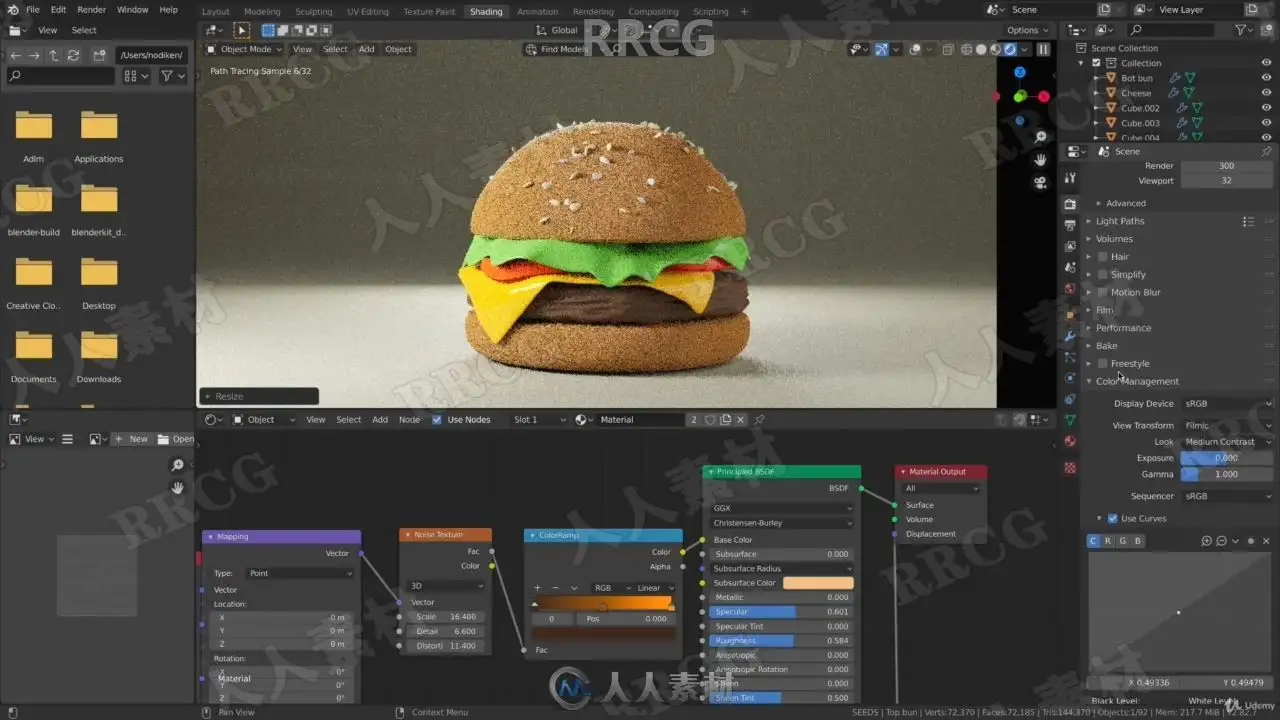Expand the Volumes panel
This screenshot has width=1280, height=720.
pos(1113,239)
